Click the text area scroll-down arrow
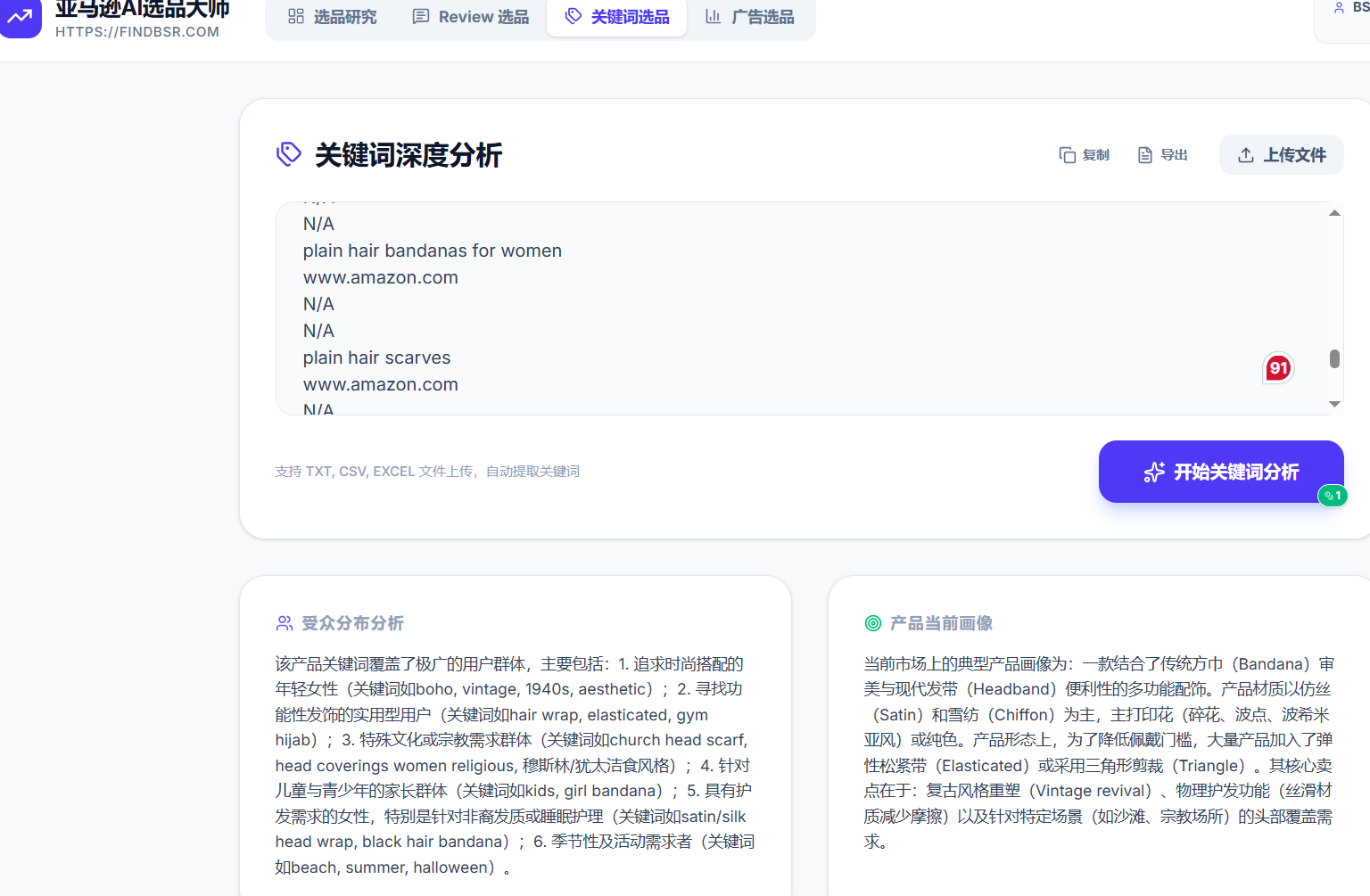Screen dimensions: 1370x896 [x=1334, y=404]
